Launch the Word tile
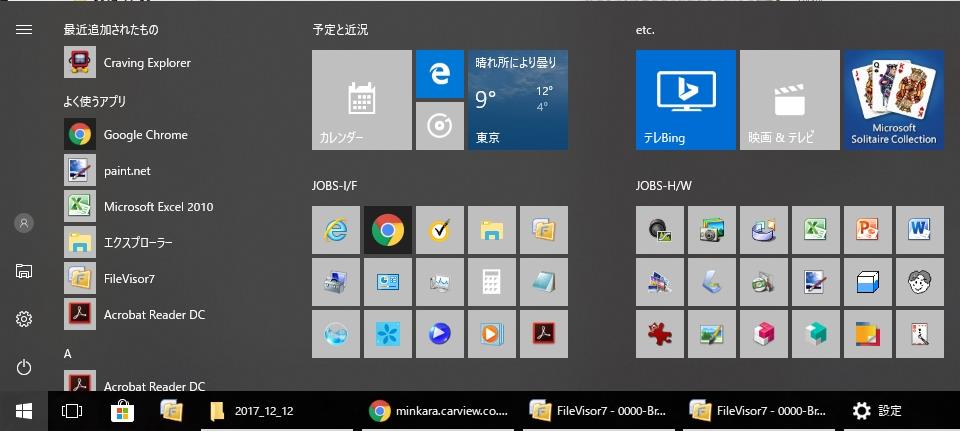This screenshot has height=431, width=960. tap(920, 230)
